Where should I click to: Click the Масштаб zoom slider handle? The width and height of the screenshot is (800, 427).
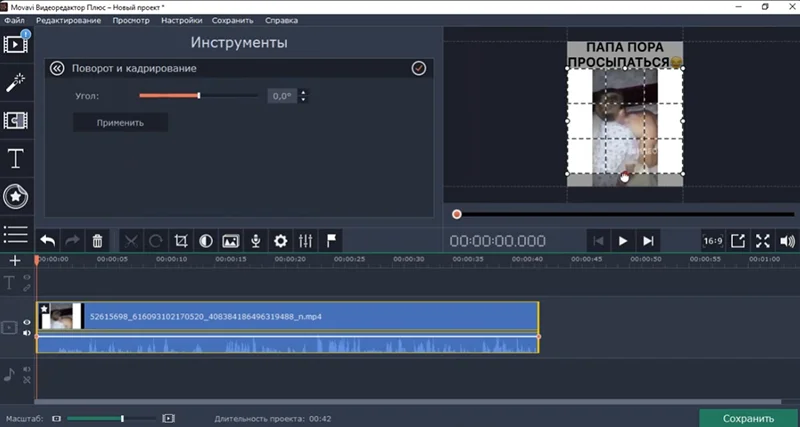(122, 419)
